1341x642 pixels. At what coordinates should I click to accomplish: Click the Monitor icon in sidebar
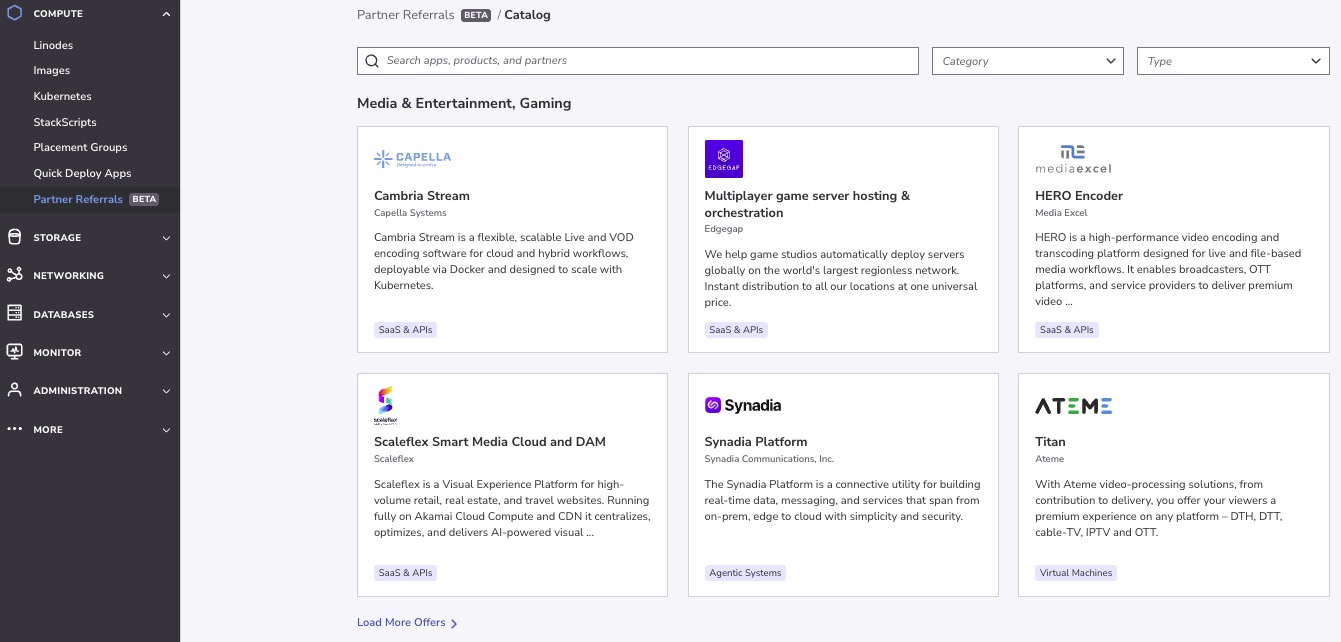click(x=14, y=352)
